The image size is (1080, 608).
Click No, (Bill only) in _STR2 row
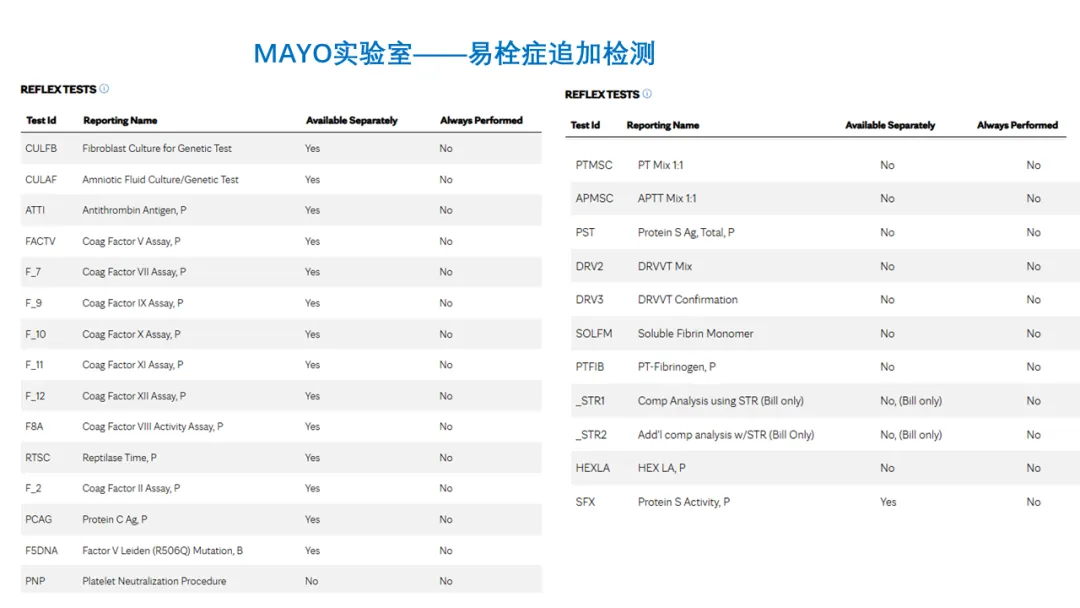911,434
